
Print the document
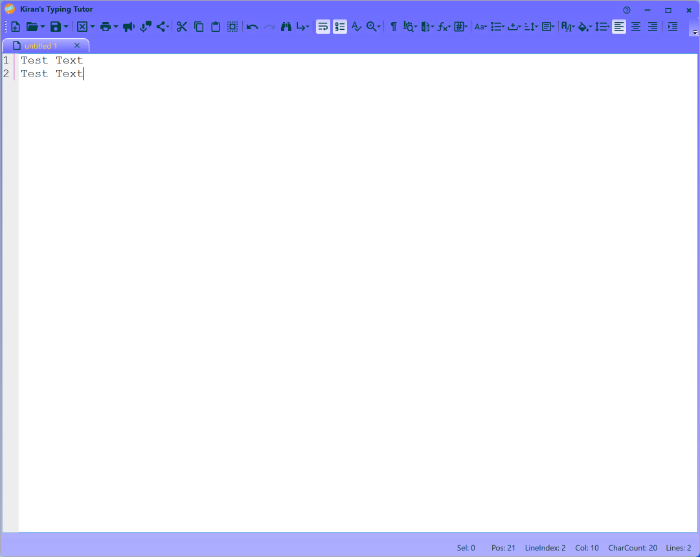pyautogui.click(x=105, y=27)
